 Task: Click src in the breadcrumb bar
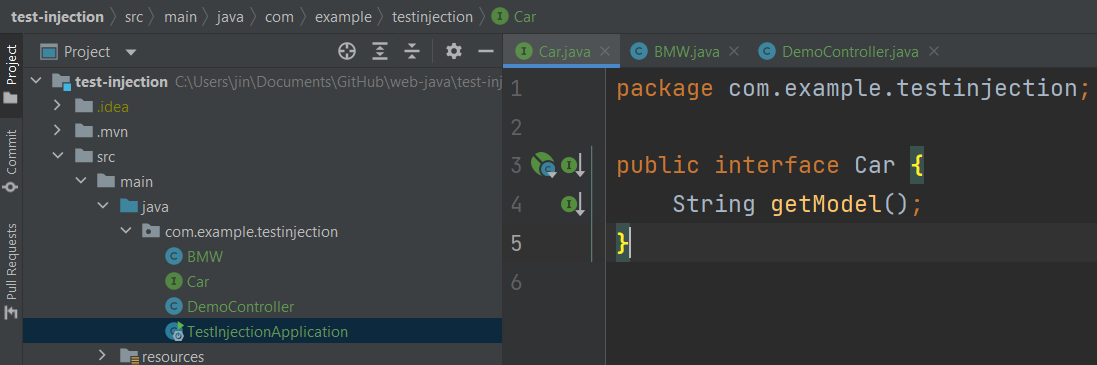pyautogui.click(x=134, y=17)
